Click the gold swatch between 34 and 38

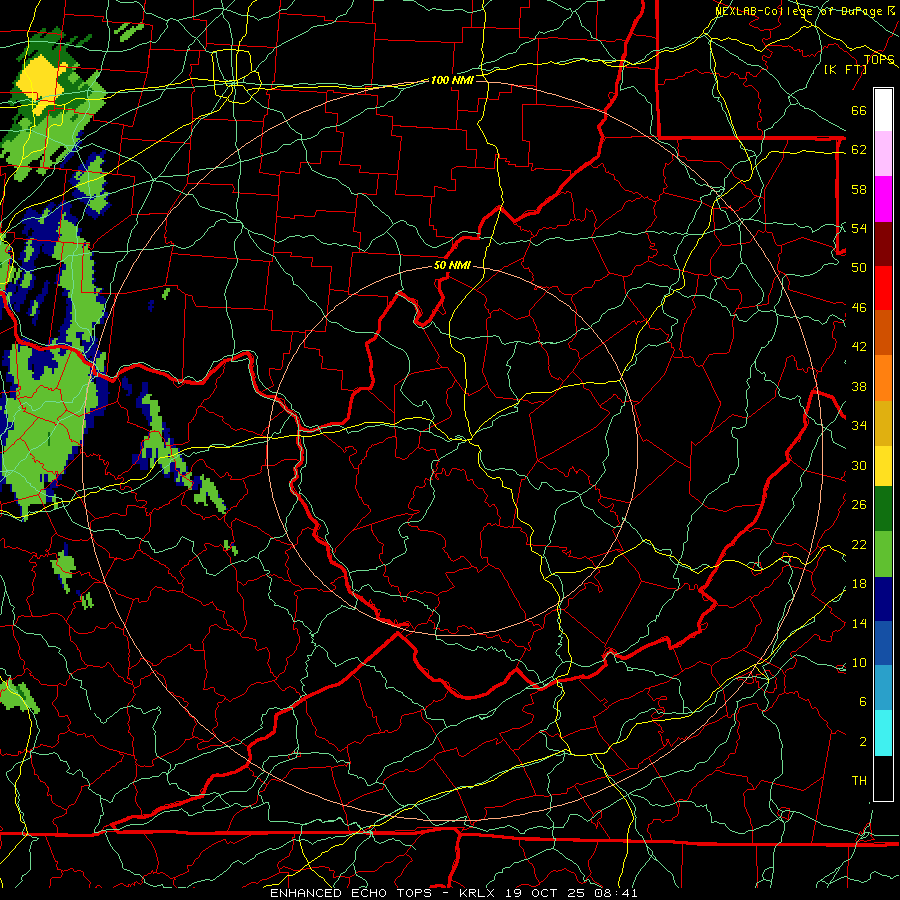(x=883, y=422)
